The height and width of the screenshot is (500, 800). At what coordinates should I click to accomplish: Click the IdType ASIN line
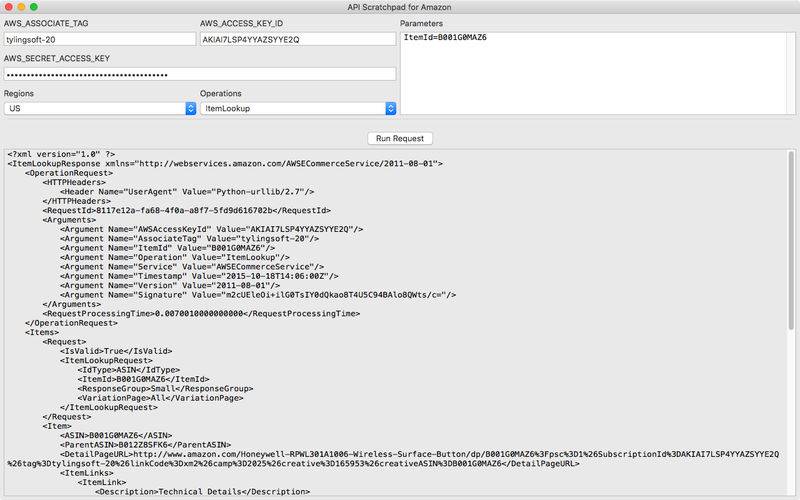tap(129, 370)
